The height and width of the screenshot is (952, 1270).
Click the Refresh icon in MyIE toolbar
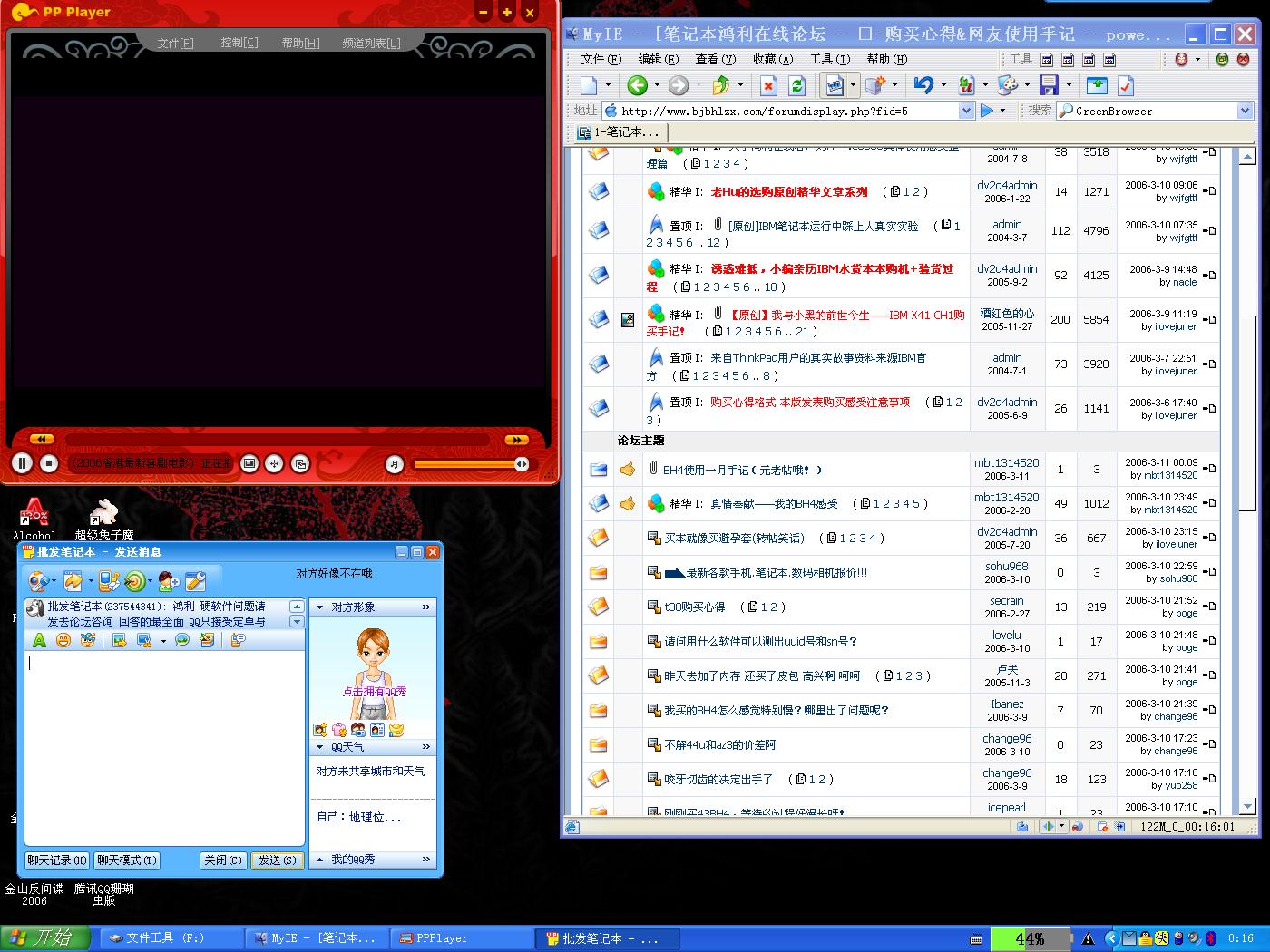(796, 85)
